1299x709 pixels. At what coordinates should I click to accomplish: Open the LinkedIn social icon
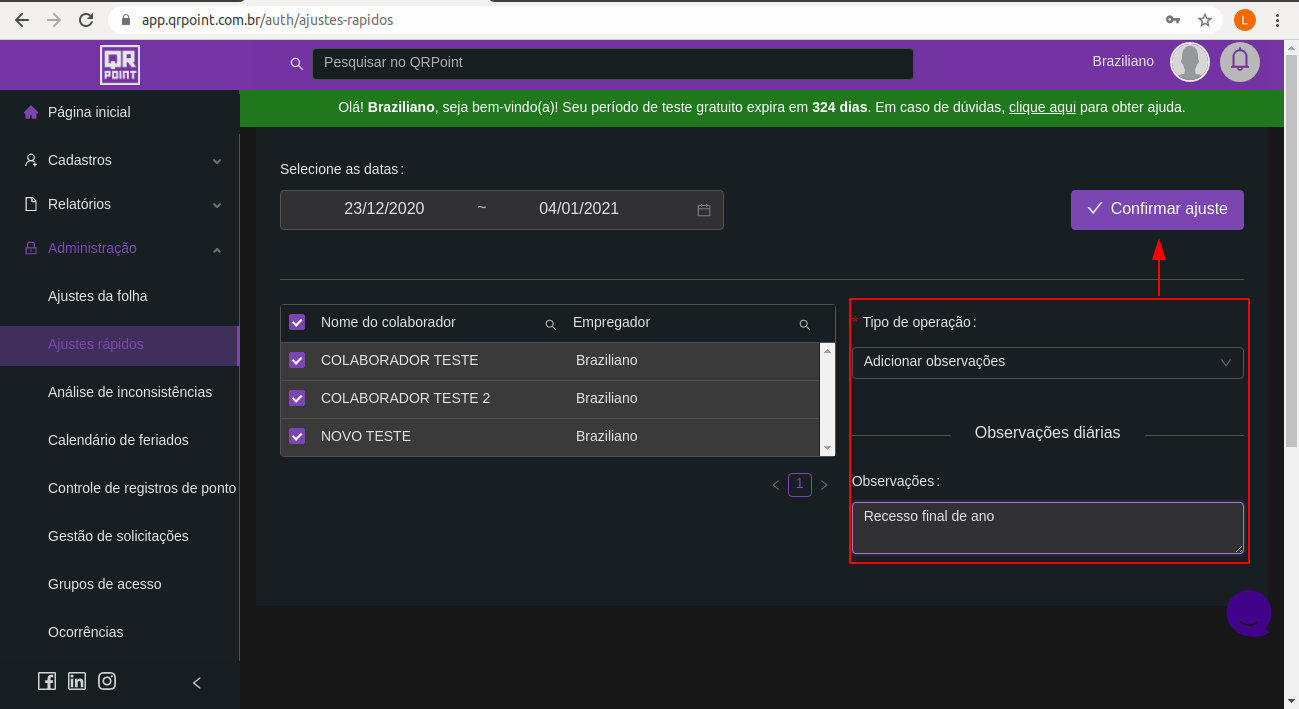(x=77, y=681)
